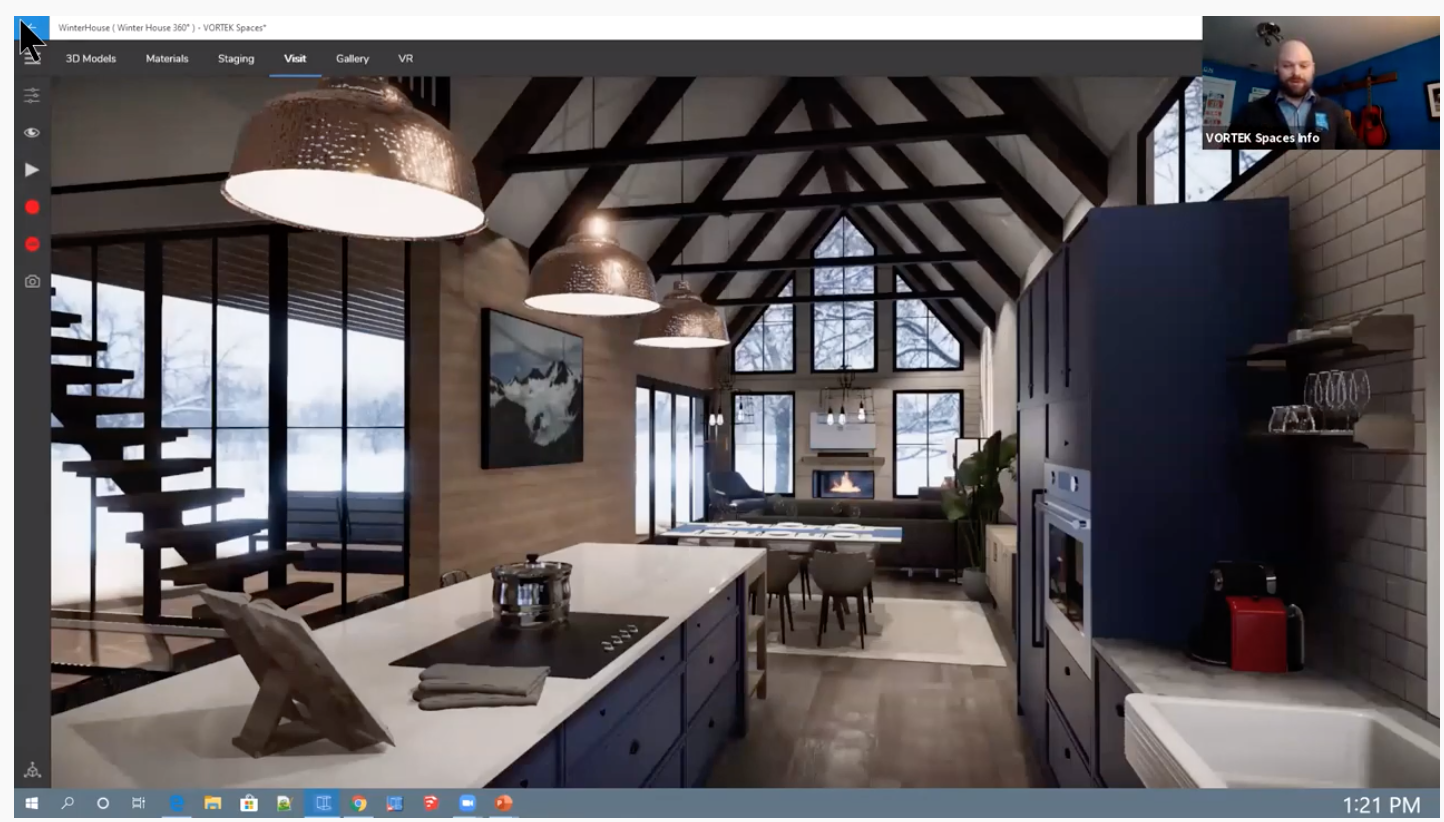1444x822 pixels.
Task: Click the active Visit tab
Action: point(295,58)
